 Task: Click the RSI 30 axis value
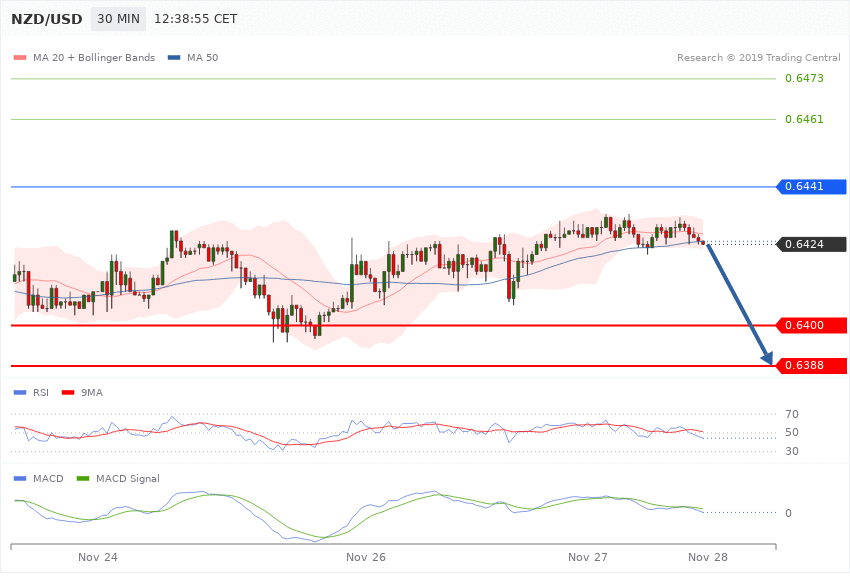pyautogui.click(x=791, y=451)
